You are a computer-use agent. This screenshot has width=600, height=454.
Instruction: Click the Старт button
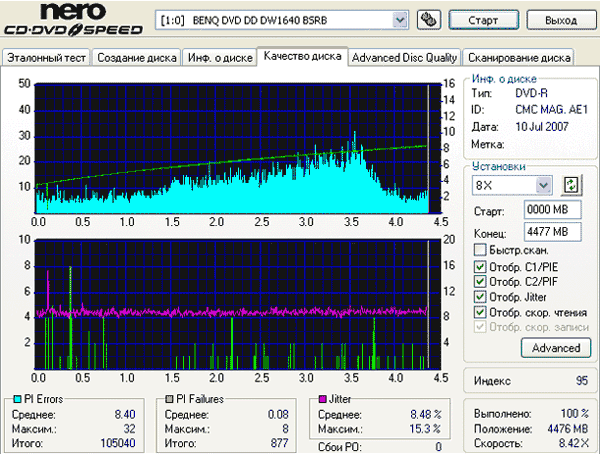[x=483, y=20]
